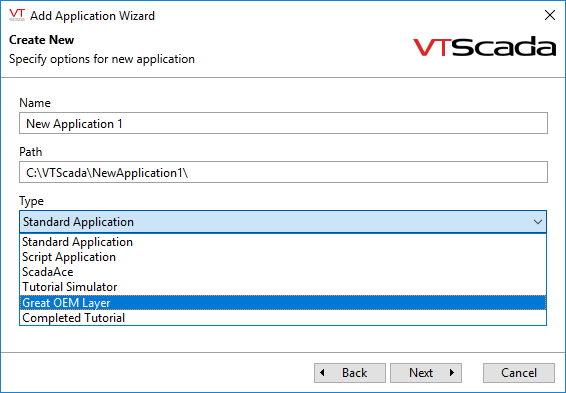Viewport: 566px width, 393px height.
Task: Select Script Application type
Action: [283, 257]
